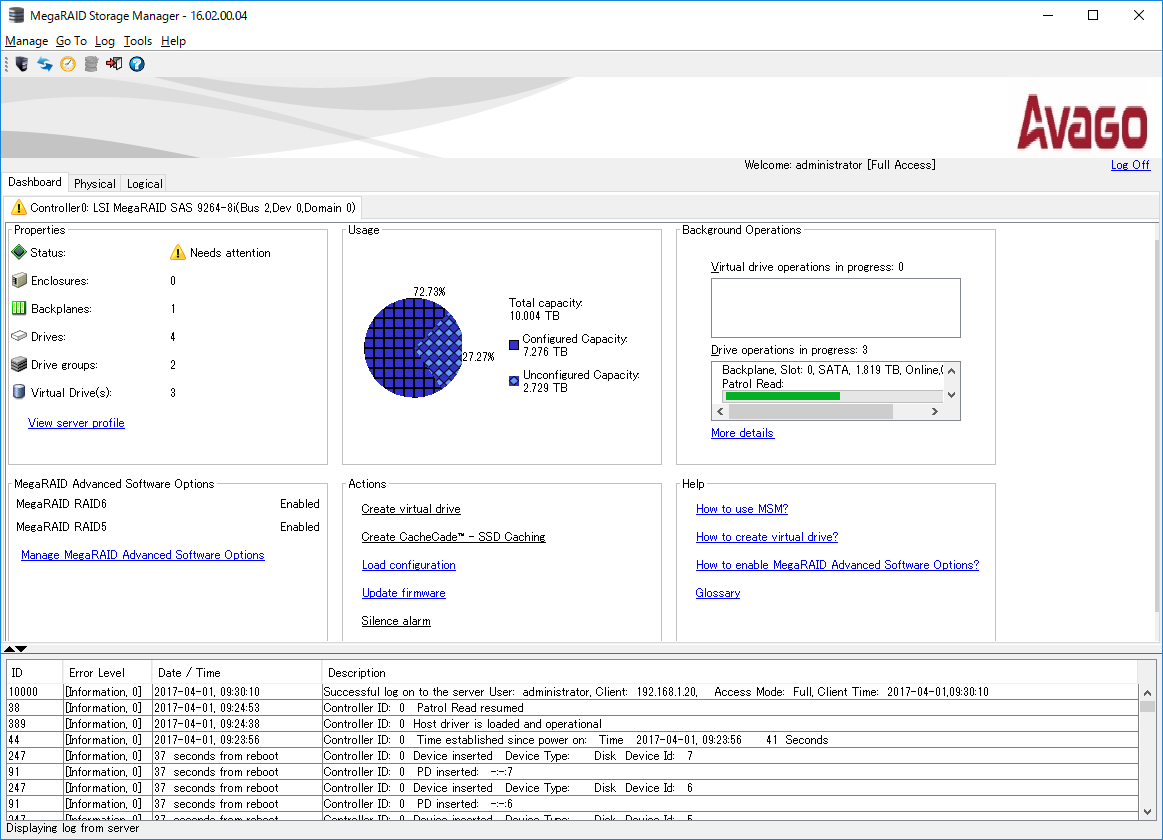Click the Avago logo
Image resolution: width=1163 pixels, height=840 pixels.
1082,122
